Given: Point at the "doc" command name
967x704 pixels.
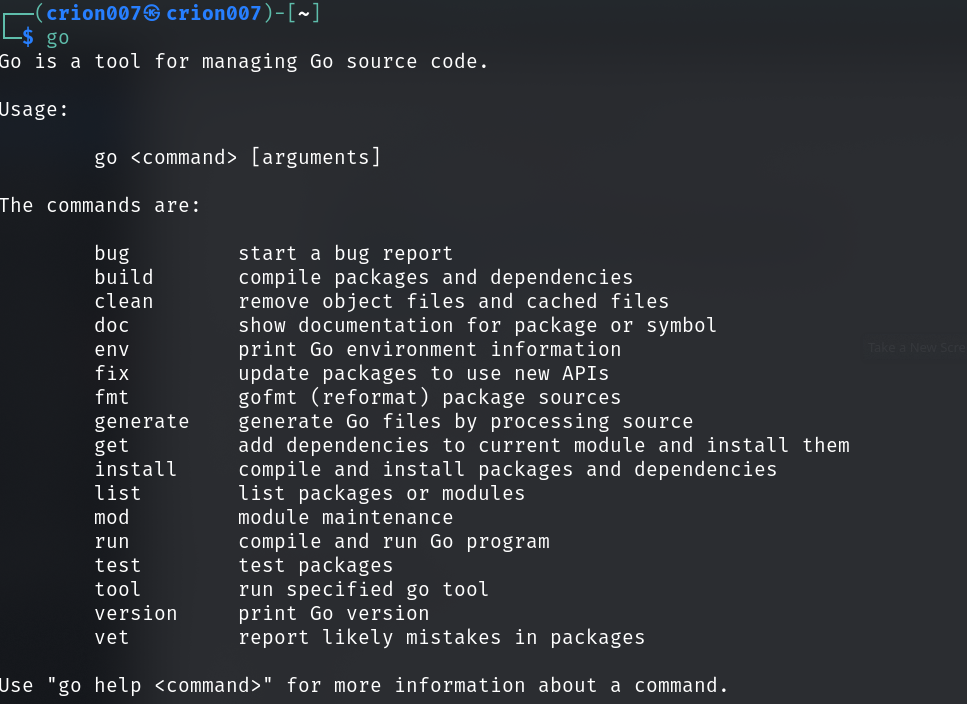Looking at the screenshot, I should pyautogui.click(x=112, y=325).
